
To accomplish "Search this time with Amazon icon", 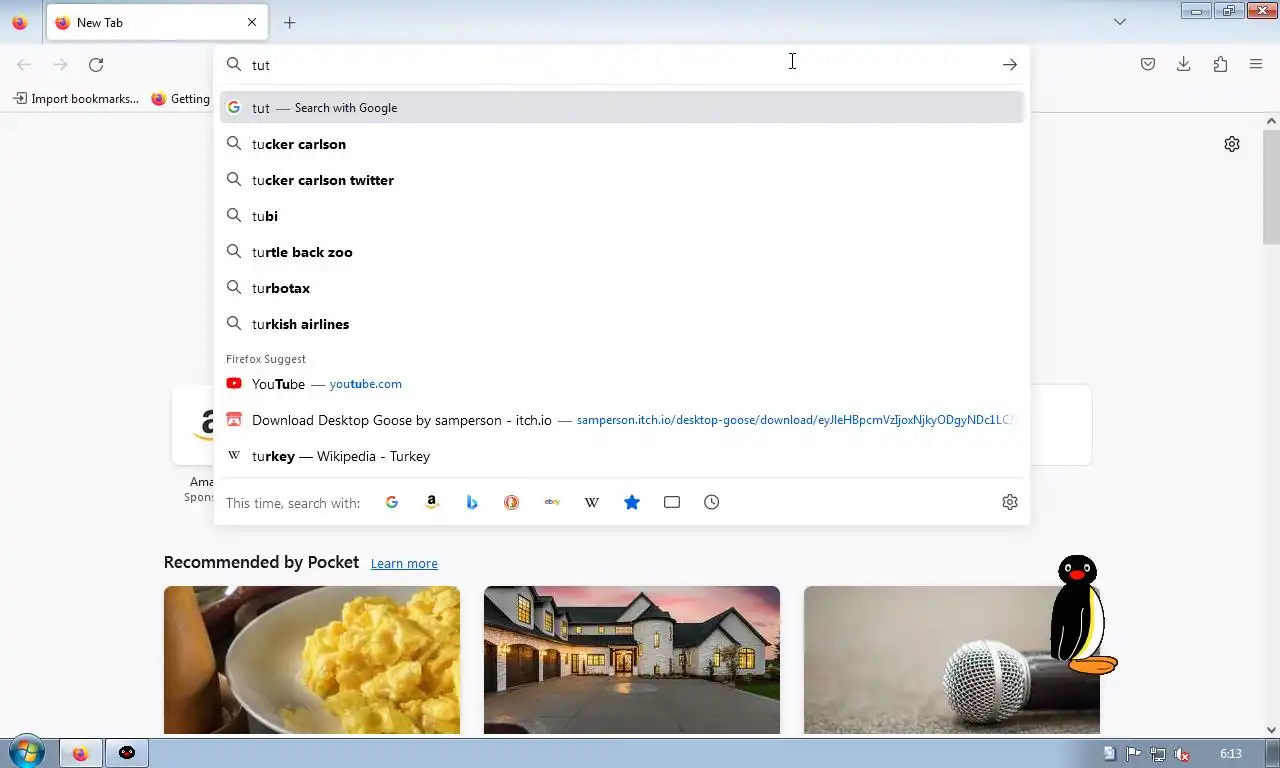I will point(432,502).
